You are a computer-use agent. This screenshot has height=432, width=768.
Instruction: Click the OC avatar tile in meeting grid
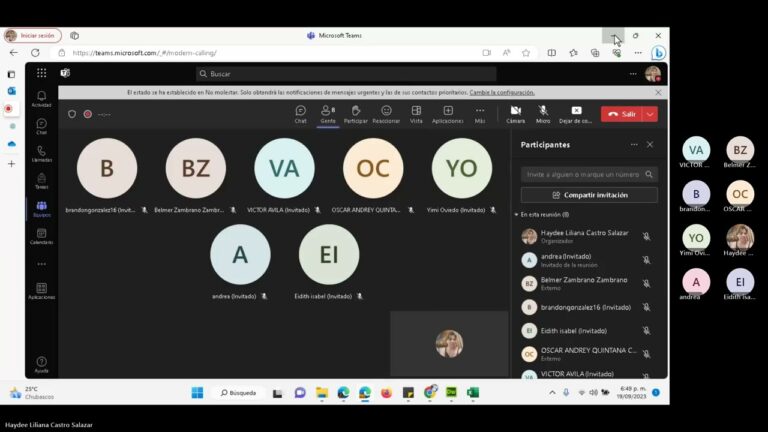point(373,168)
